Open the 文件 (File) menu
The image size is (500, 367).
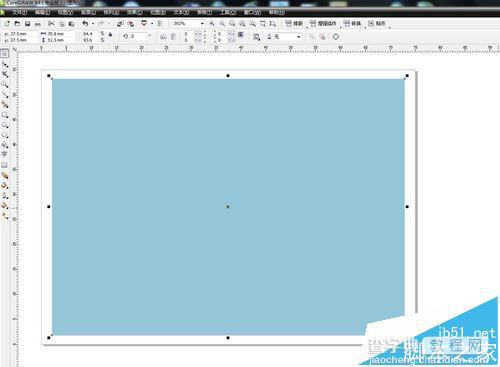[x=19, y=13]
